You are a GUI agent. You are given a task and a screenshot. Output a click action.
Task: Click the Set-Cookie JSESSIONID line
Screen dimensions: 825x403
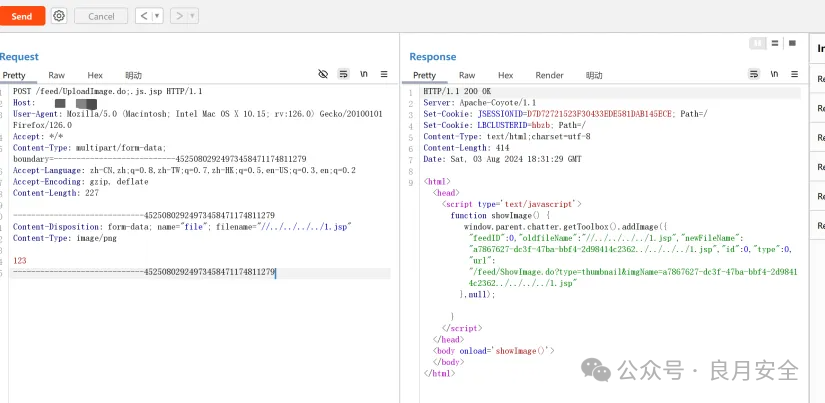pyautogui.click(x=566, y=114)
